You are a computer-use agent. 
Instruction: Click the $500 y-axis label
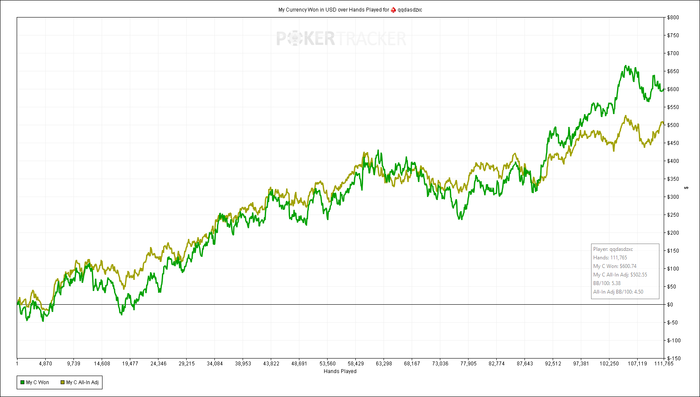[673, 125]
